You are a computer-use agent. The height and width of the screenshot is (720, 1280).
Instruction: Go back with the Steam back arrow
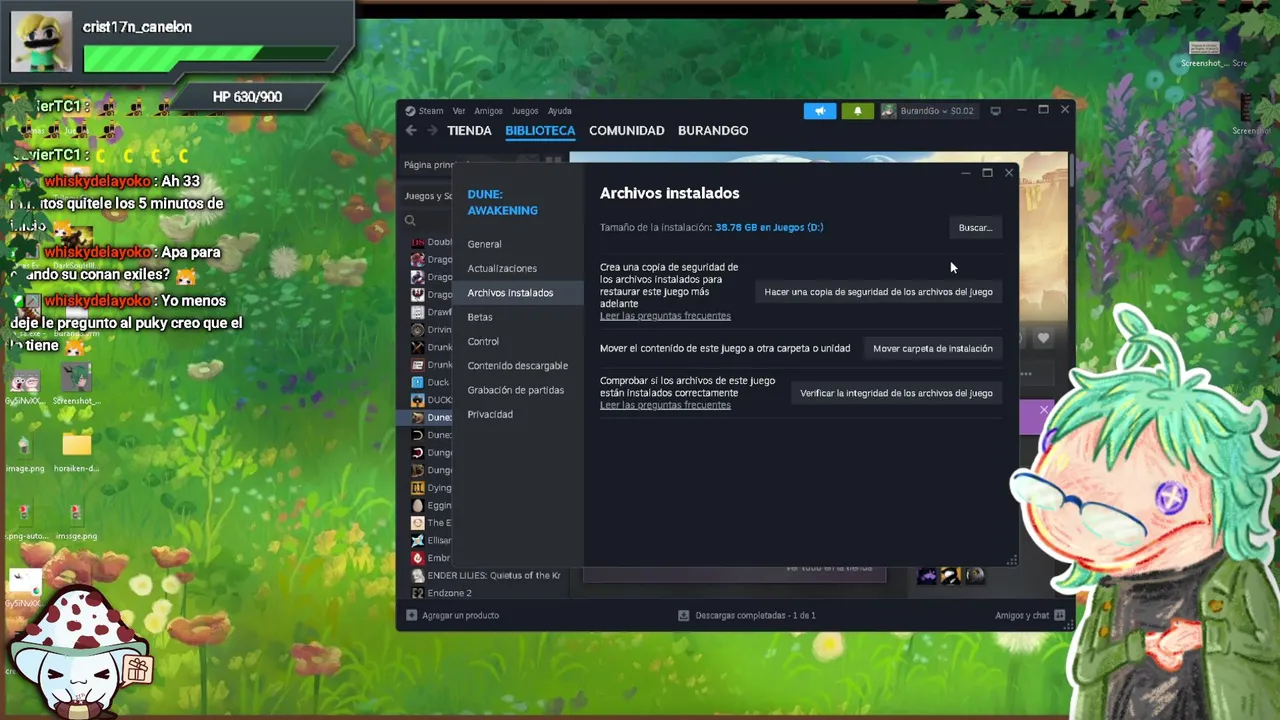pyautogui.click(x=411, y=130)
